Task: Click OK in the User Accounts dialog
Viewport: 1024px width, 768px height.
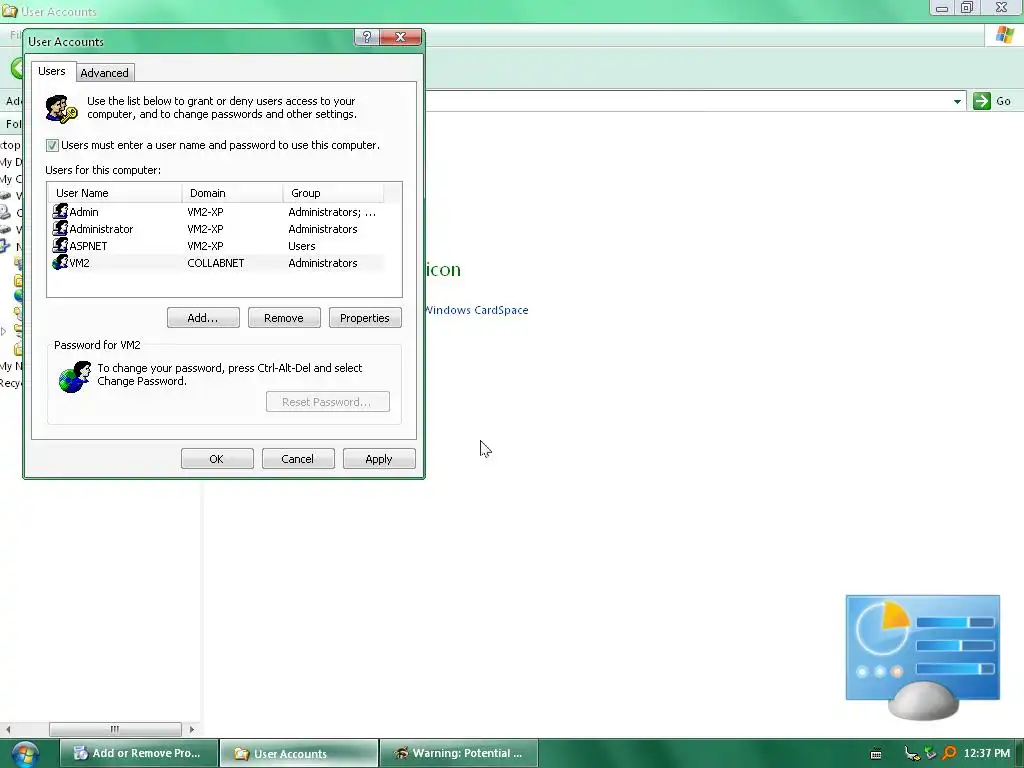Action: [x=217, y=459]
